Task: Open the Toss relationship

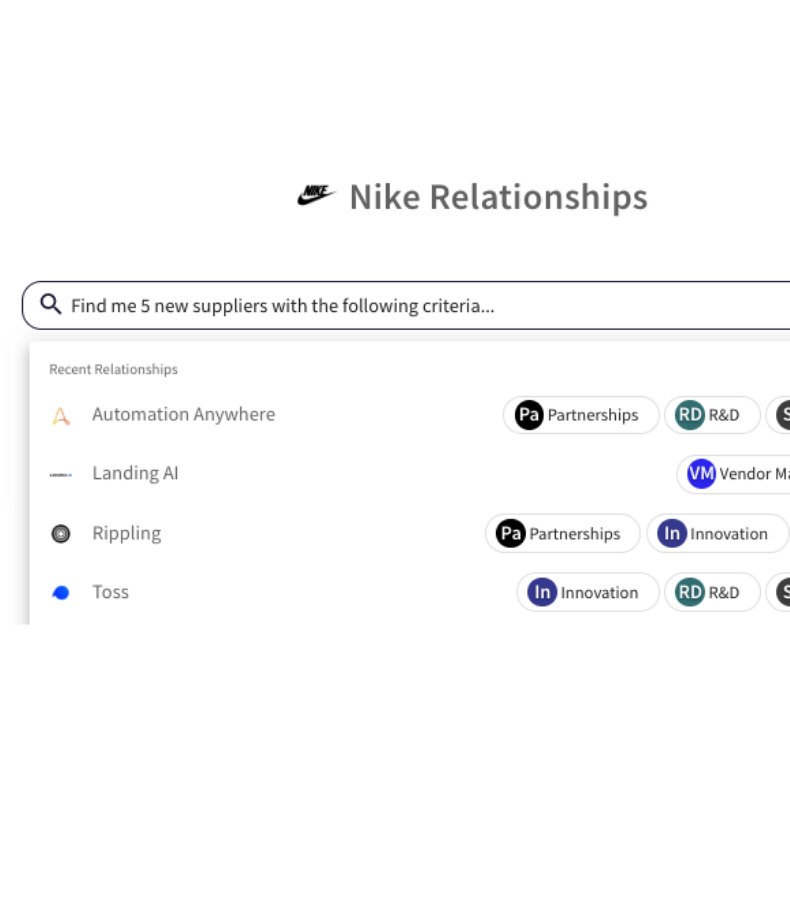Action: (x=110, y=591)
